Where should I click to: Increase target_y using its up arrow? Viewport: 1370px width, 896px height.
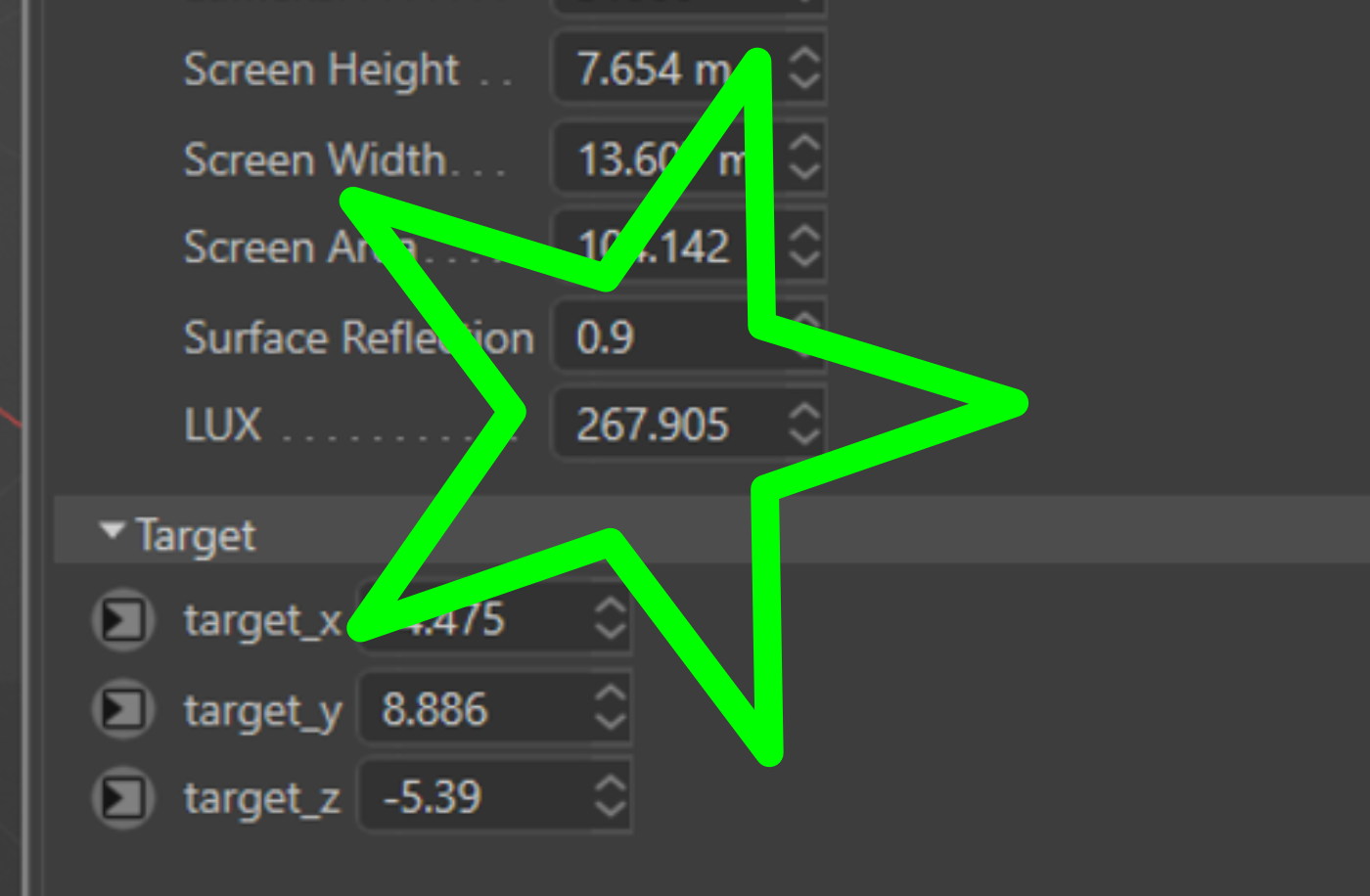coord(611,696)
